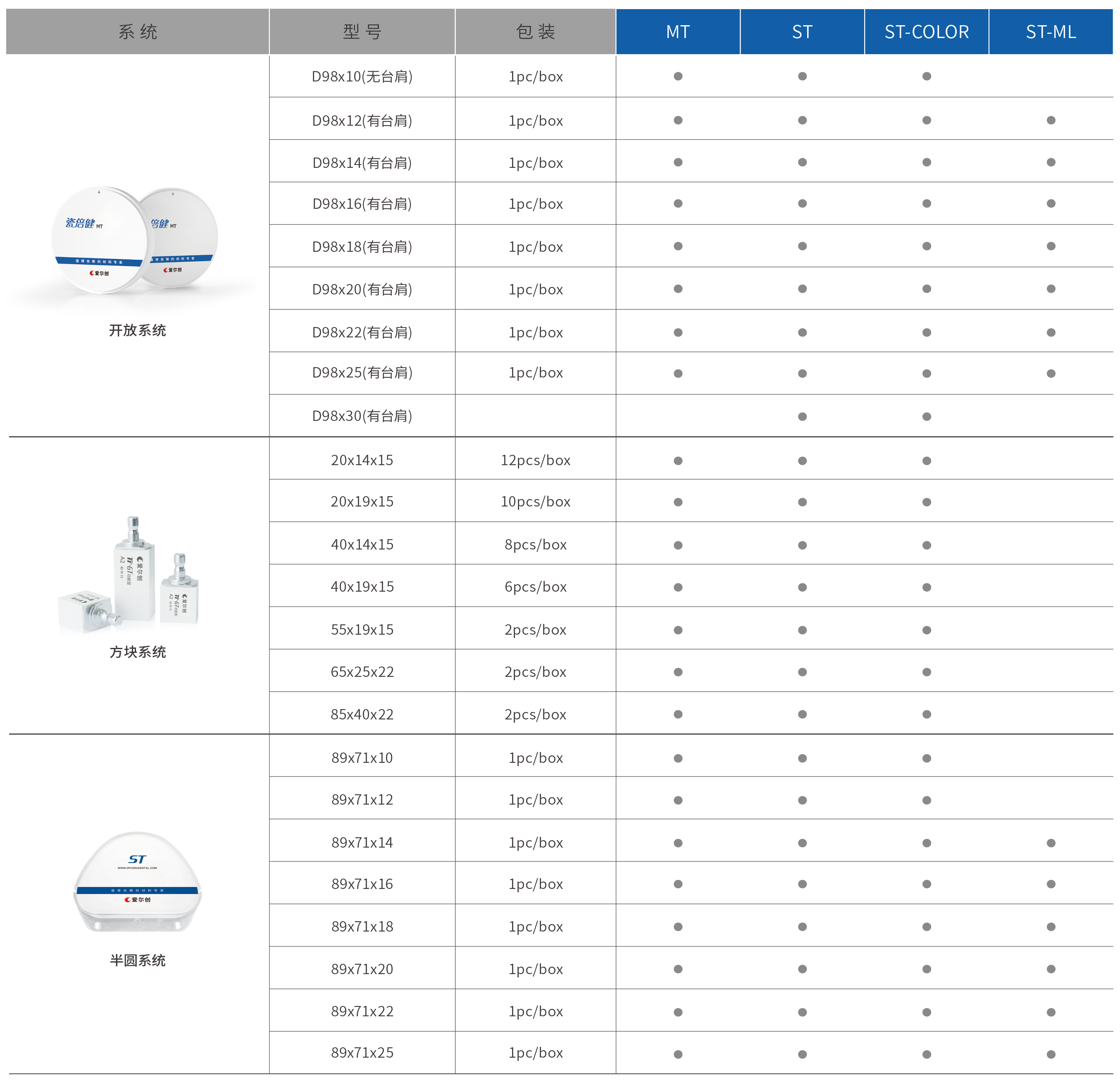1120x1087 pixels.
Task: Click the 12pcs/box packaging cell
Action: click(535, 460)
